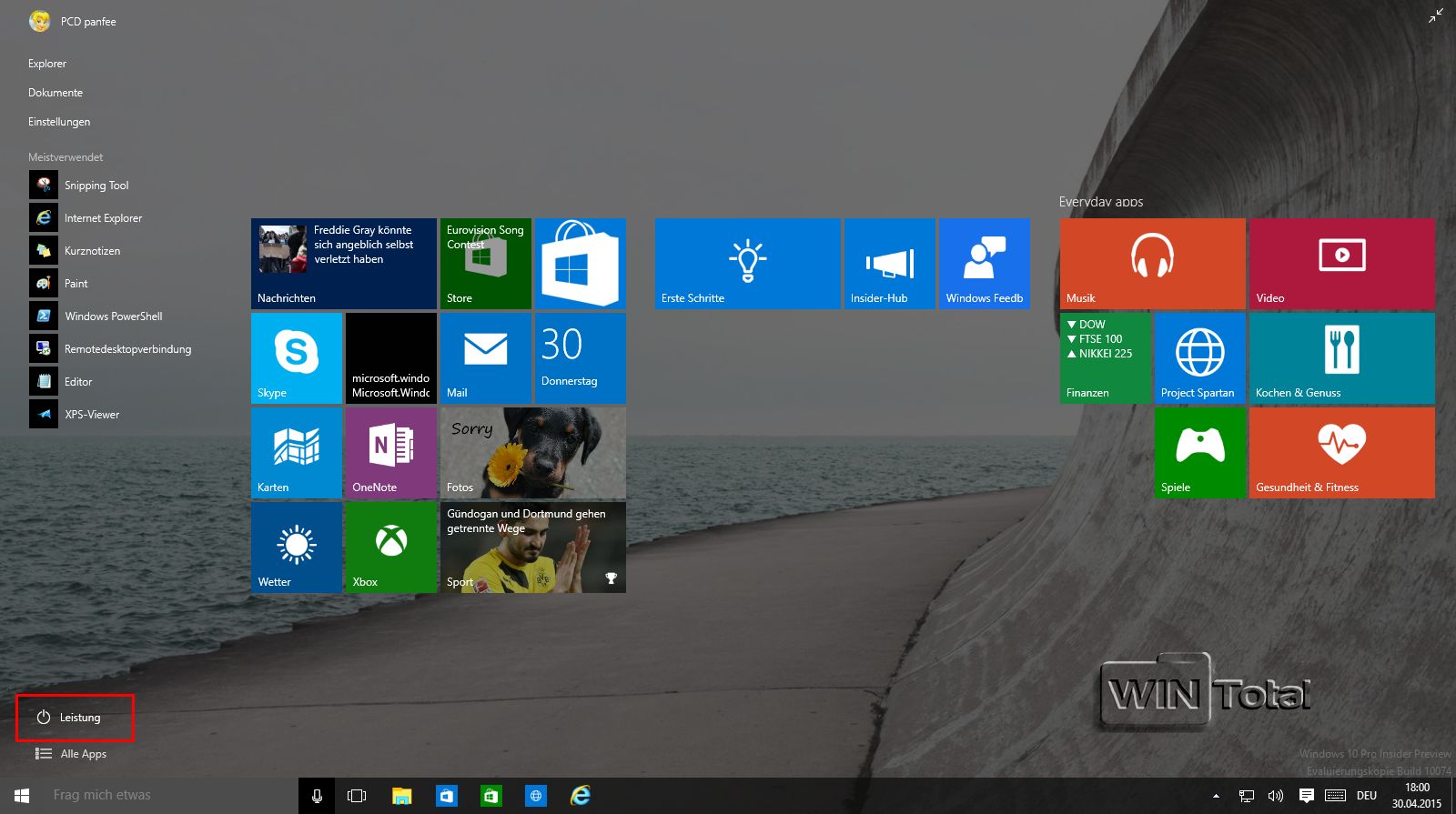1456x814 pixels.
Task: Open the Karten maps tile
Action: (x=297, y=452)
